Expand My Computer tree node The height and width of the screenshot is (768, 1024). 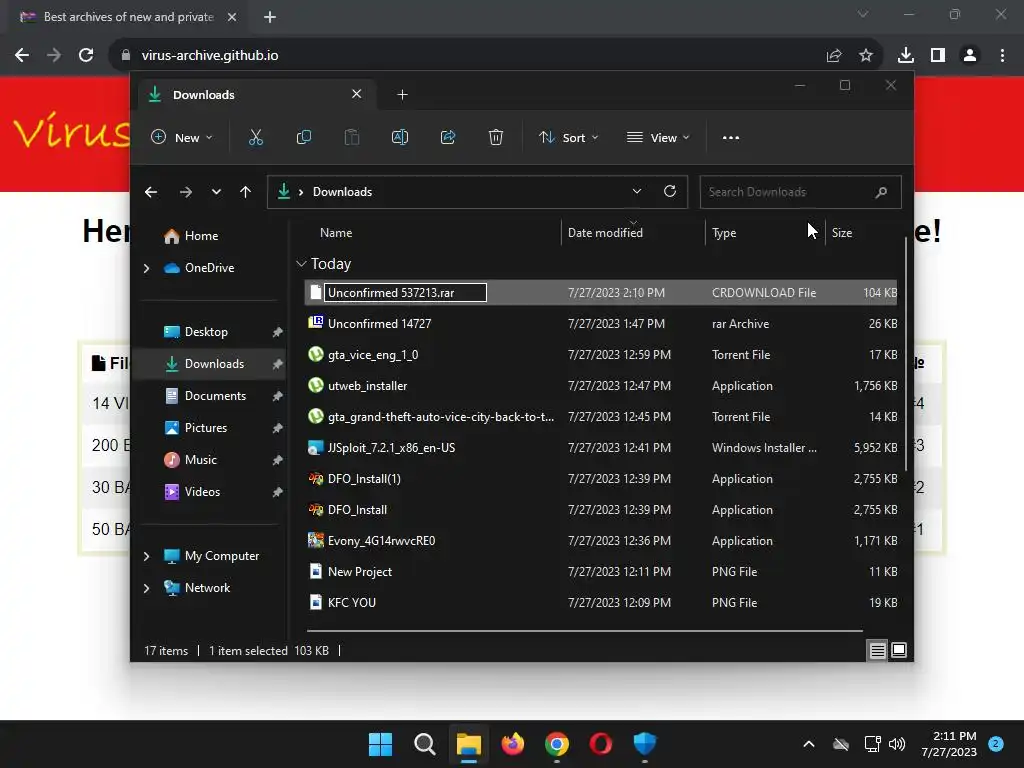coord(146,556)
